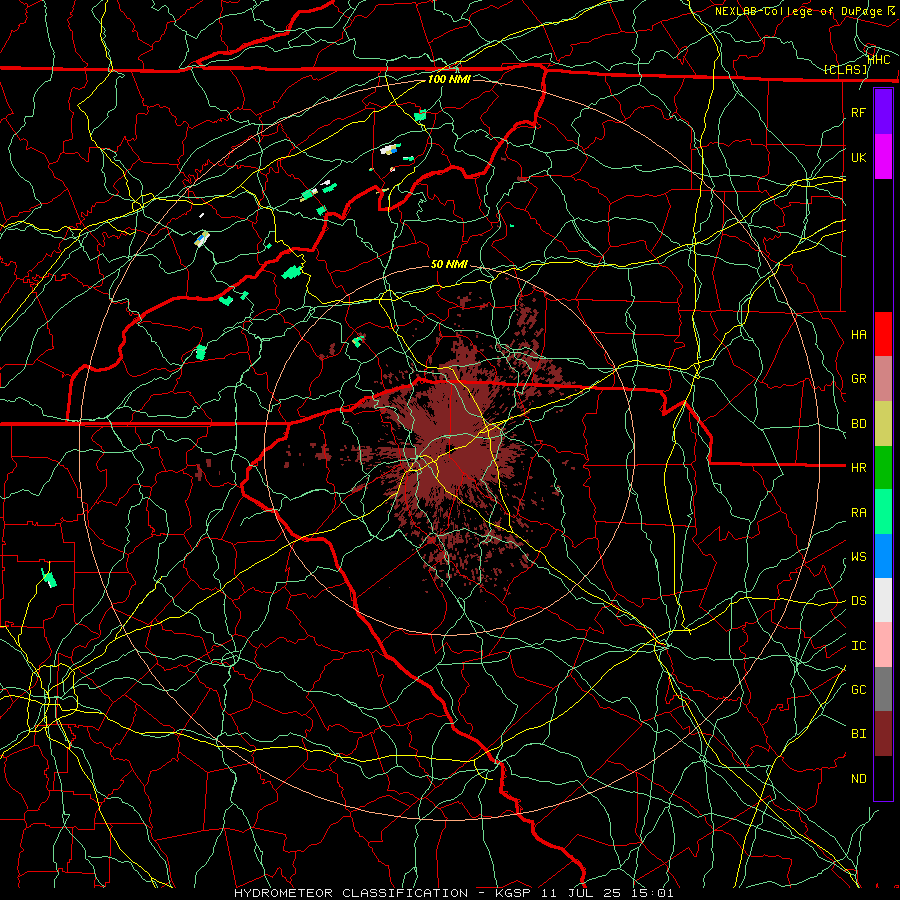Click the KGSP radar site identifier
The width and height of the screenshot is (900, 900).
point(514,893)
